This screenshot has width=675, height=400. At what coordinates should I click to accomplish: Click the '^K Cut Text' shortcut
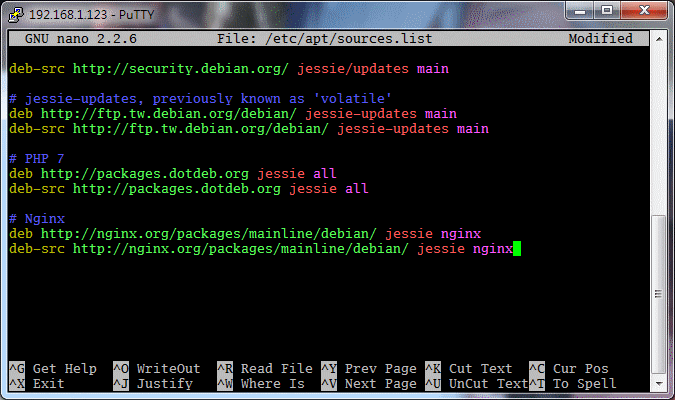[469, 369]
